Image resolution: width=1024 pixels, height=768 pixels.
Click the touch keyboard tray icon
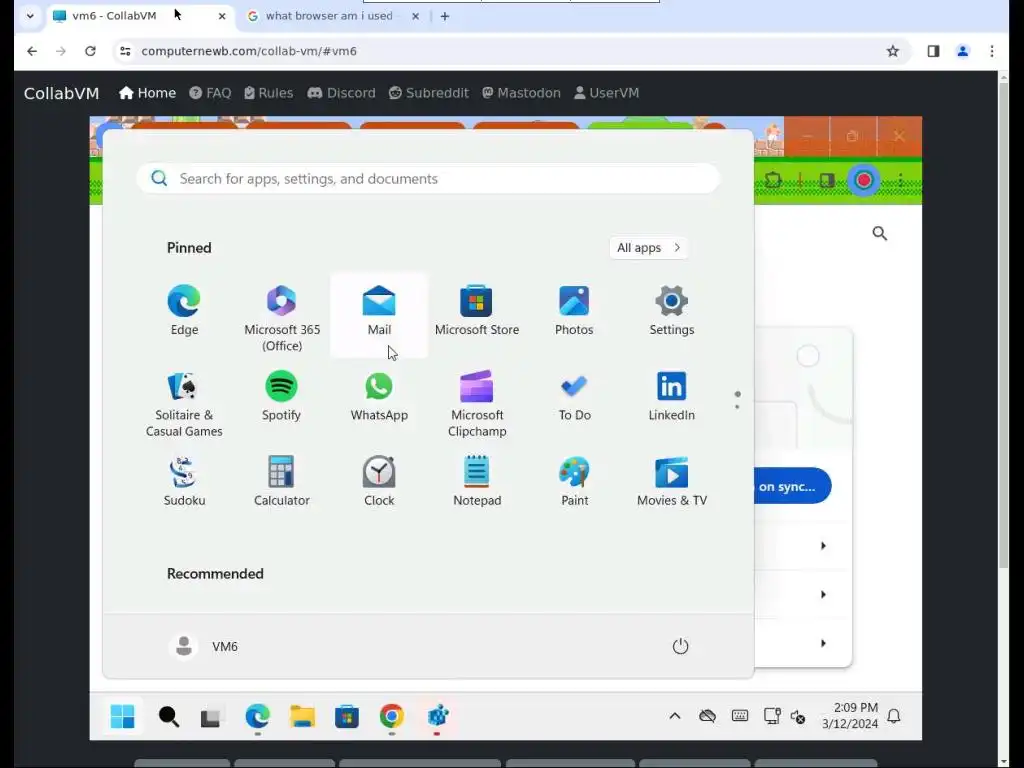[740, 716]
